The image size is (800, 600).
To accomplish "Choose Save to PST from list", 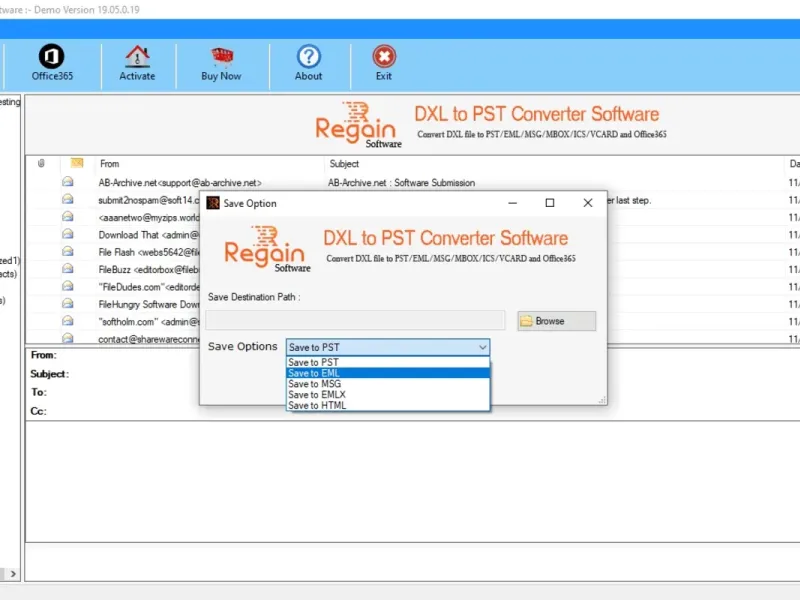I will pyautogui.click(x=388, y=362).
